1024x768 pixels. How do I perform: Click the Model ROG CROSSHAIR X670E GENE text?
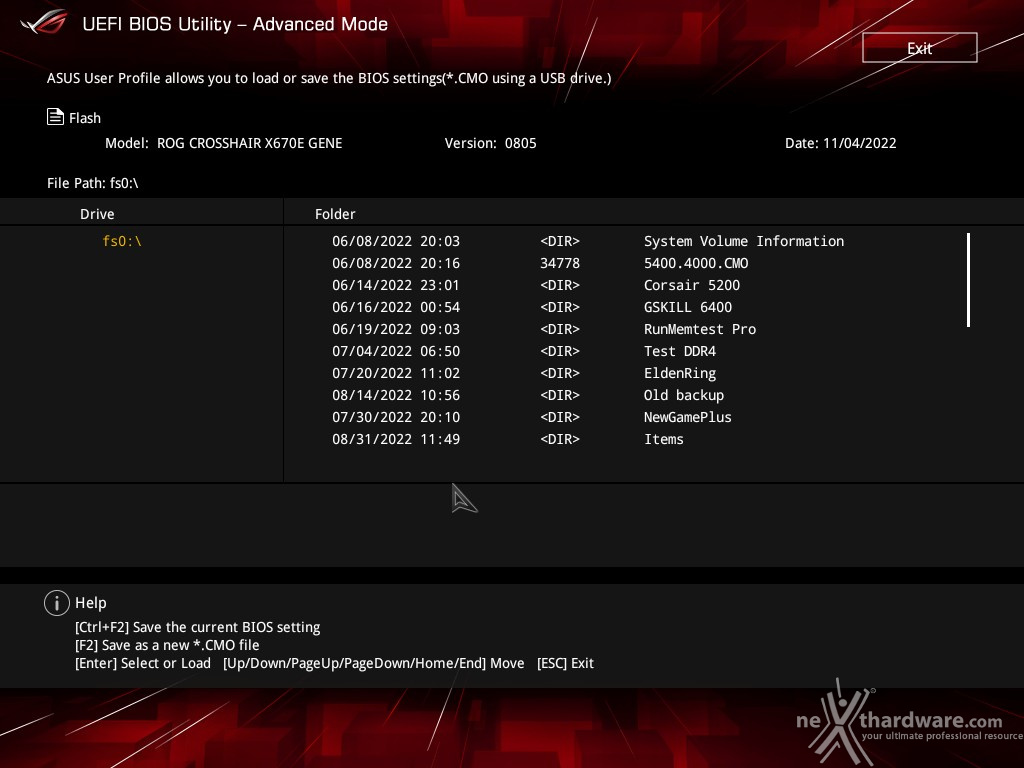pos(223,143)
